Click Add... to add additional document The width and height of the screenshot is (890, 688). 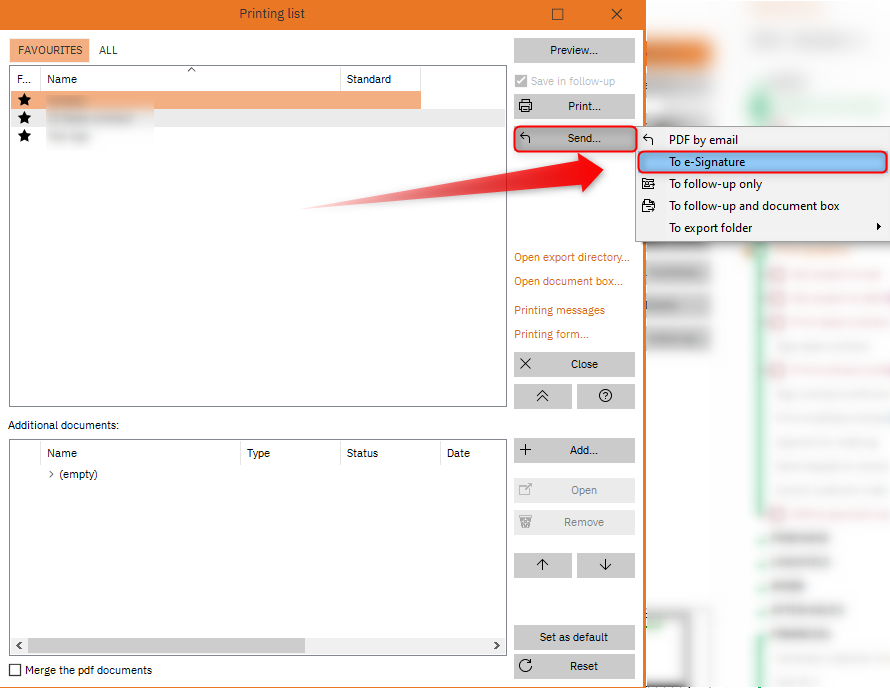click(574, 450)
